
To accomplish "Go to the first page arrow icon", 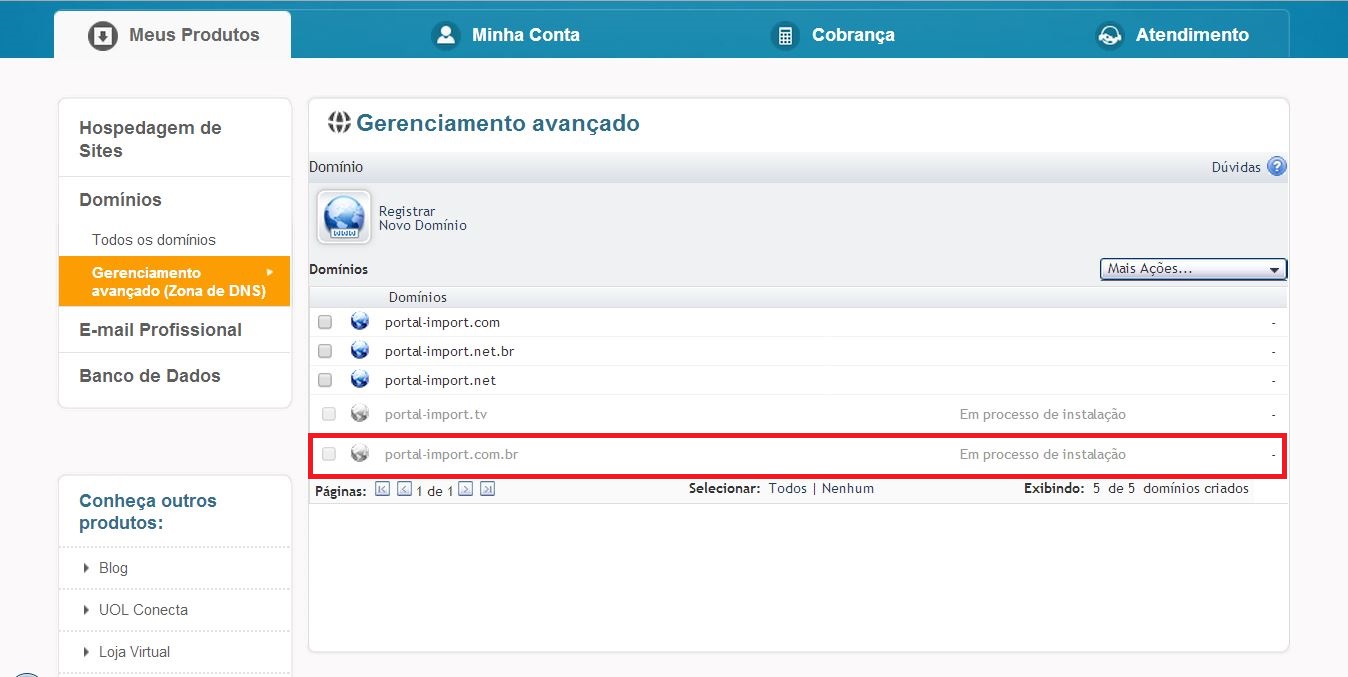I will click(x=382, y=489).
